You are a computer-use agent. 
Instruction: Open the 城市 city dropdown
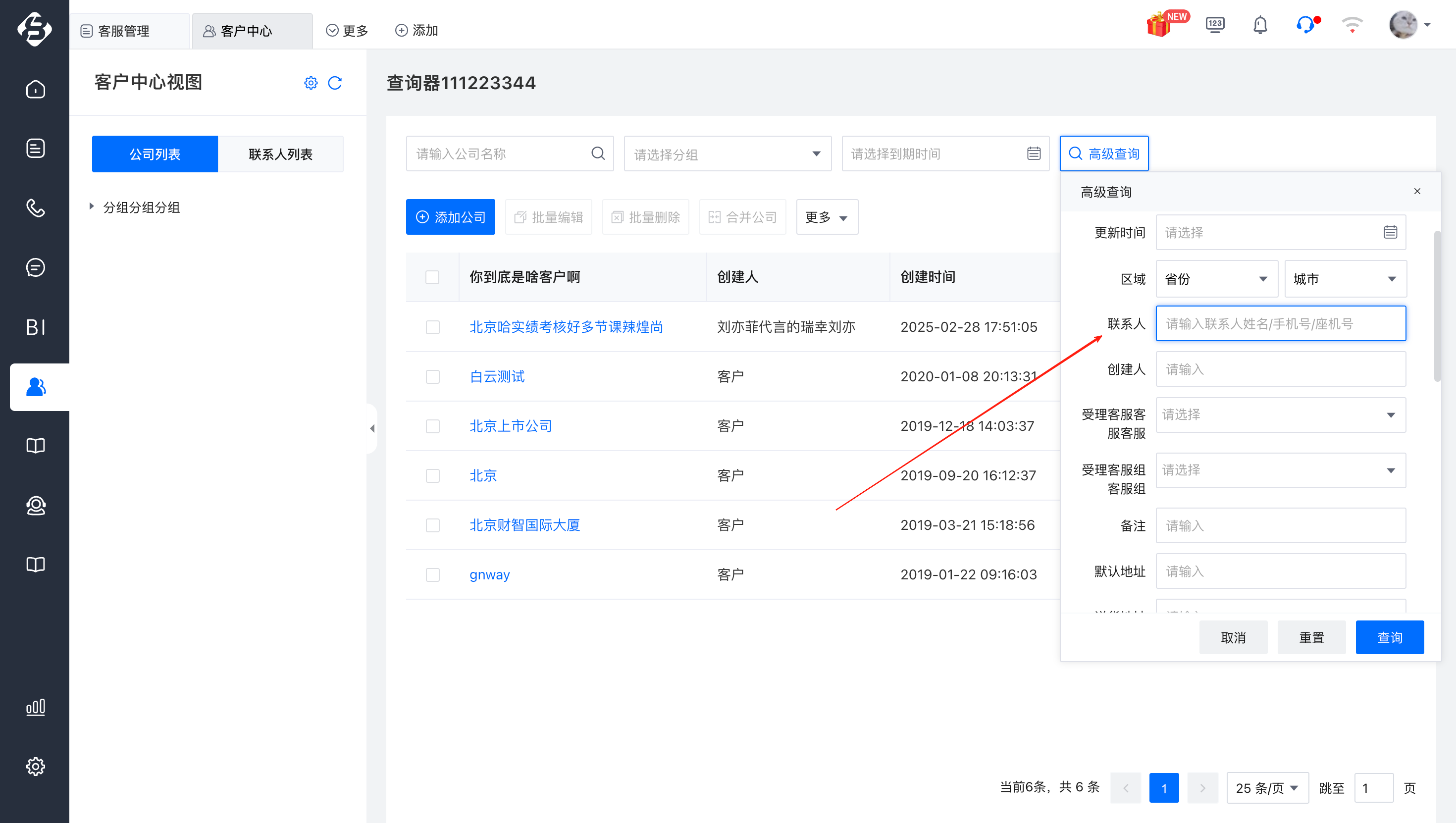(1345, 279)
